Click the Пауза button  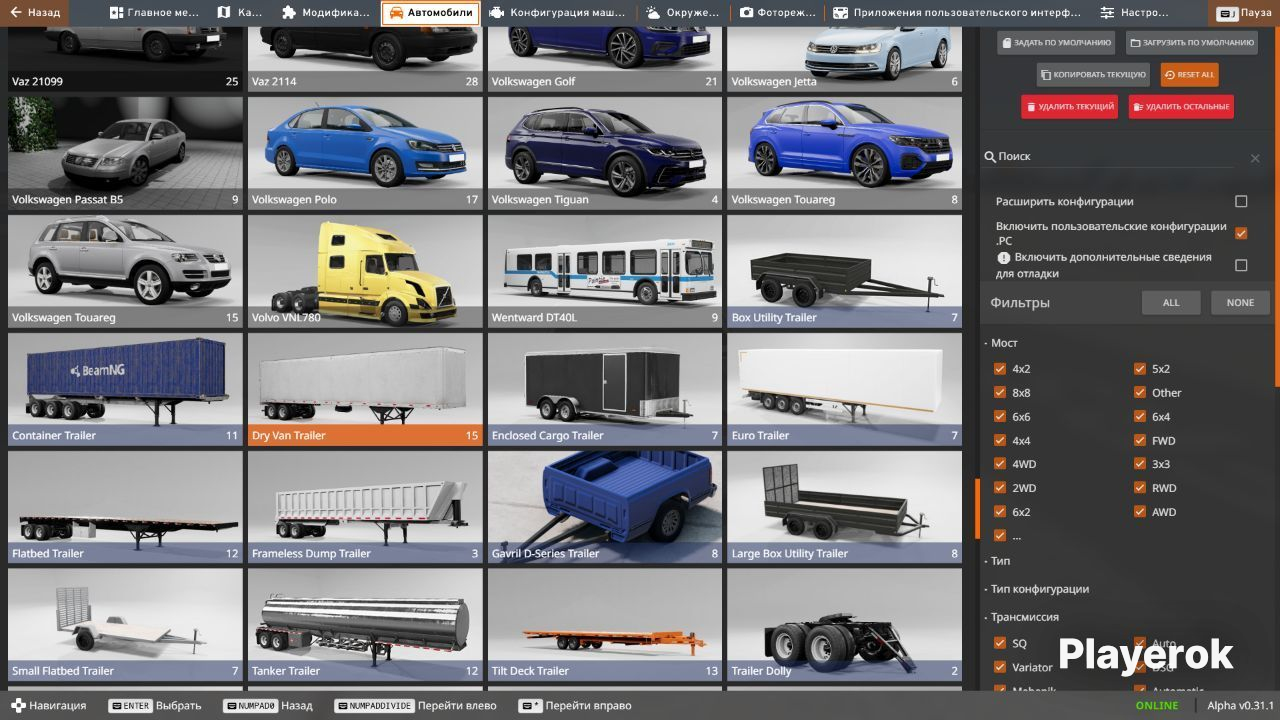1244,13
